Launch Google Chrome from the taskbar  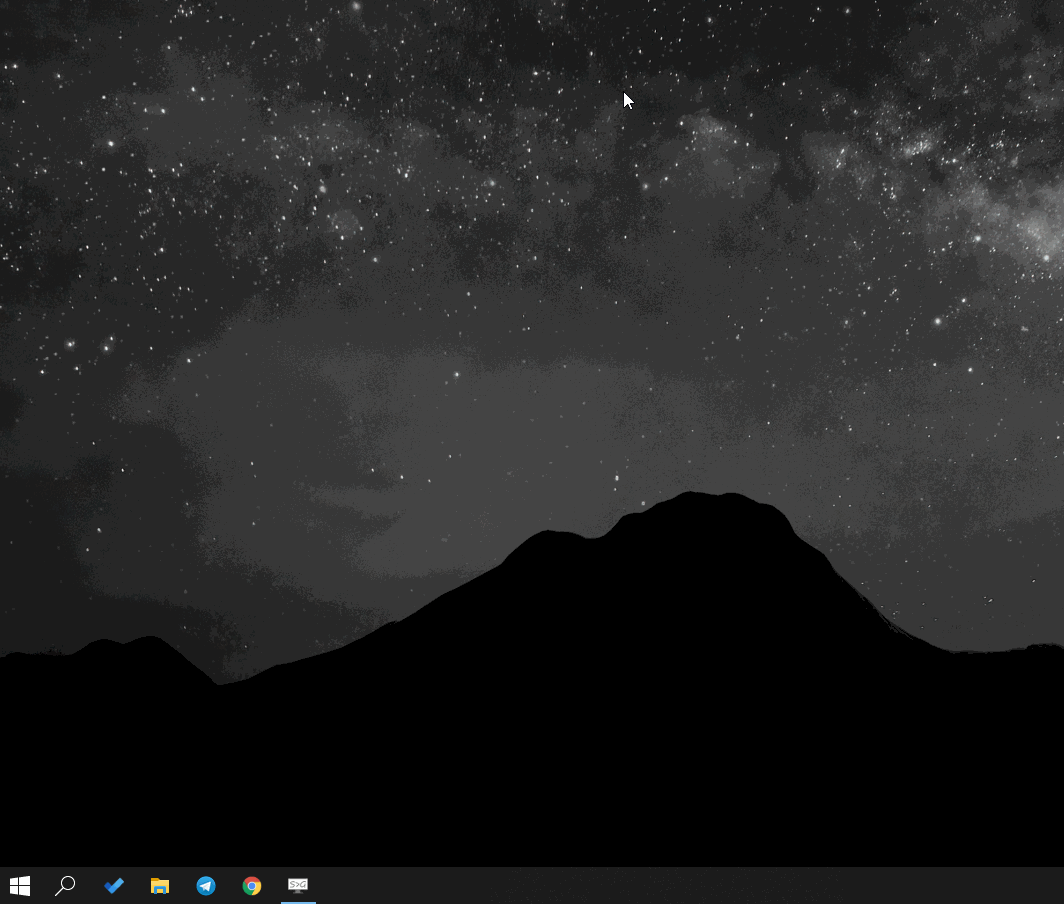point(252,886)
